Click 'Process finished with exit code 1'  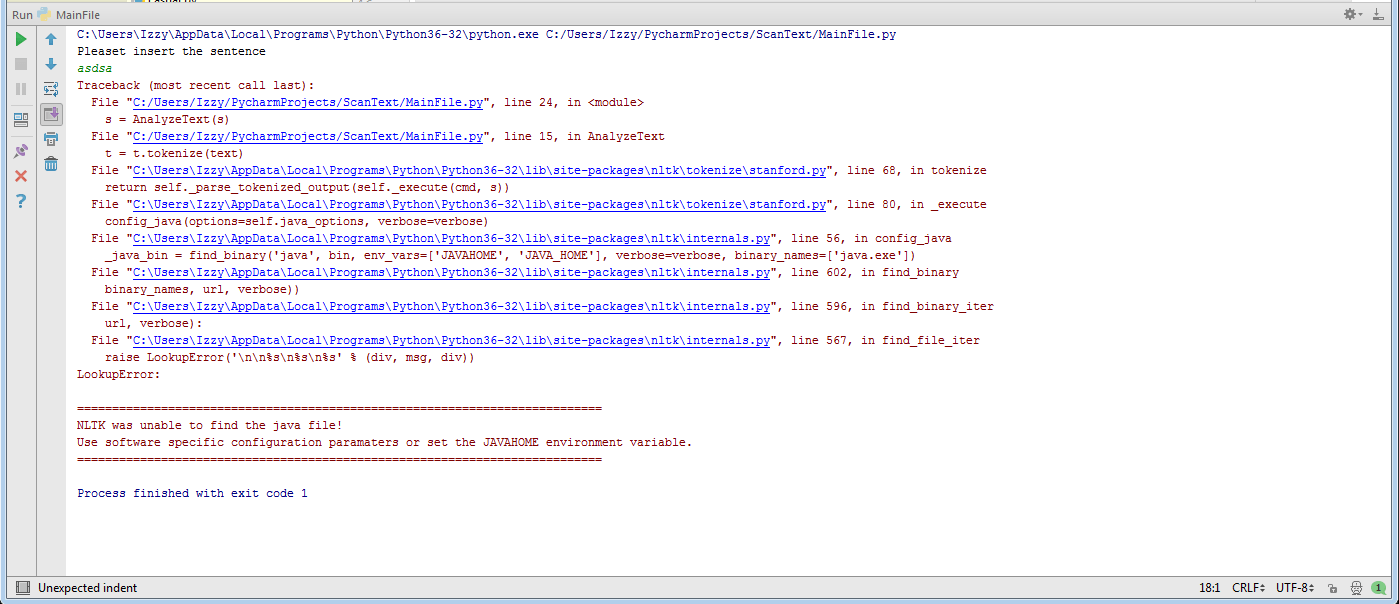[x=192, y=493]
